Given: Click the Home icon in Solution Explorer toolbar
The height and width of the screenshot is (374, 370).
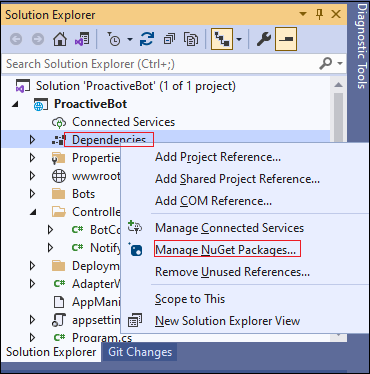Looking at the screenshot, I should click(x=60, y=39).
